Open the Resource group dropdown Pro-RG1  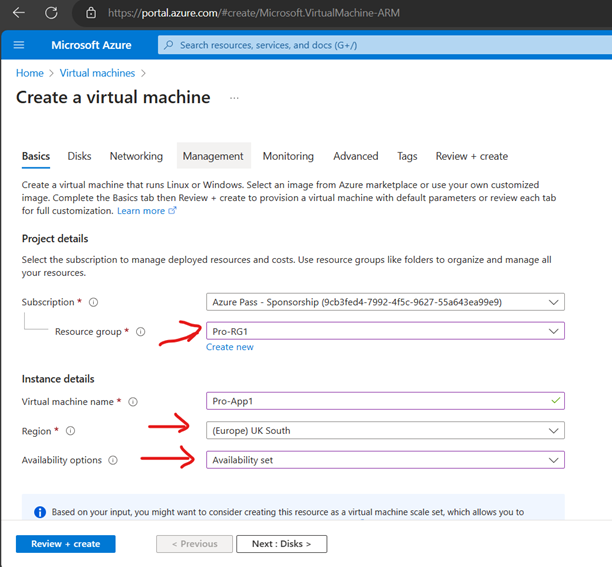pos(385,331)
